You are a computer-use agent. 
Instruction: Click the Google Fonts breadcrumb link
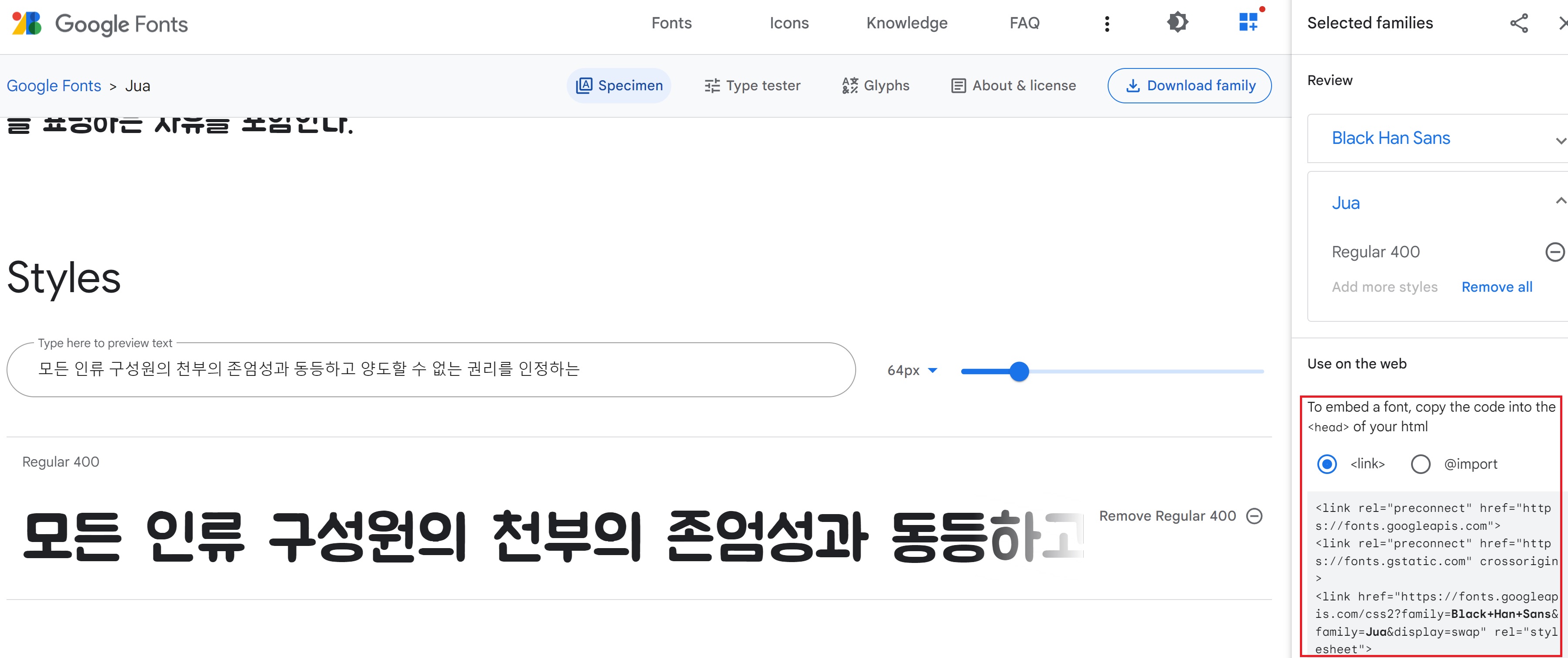(54, 86)
